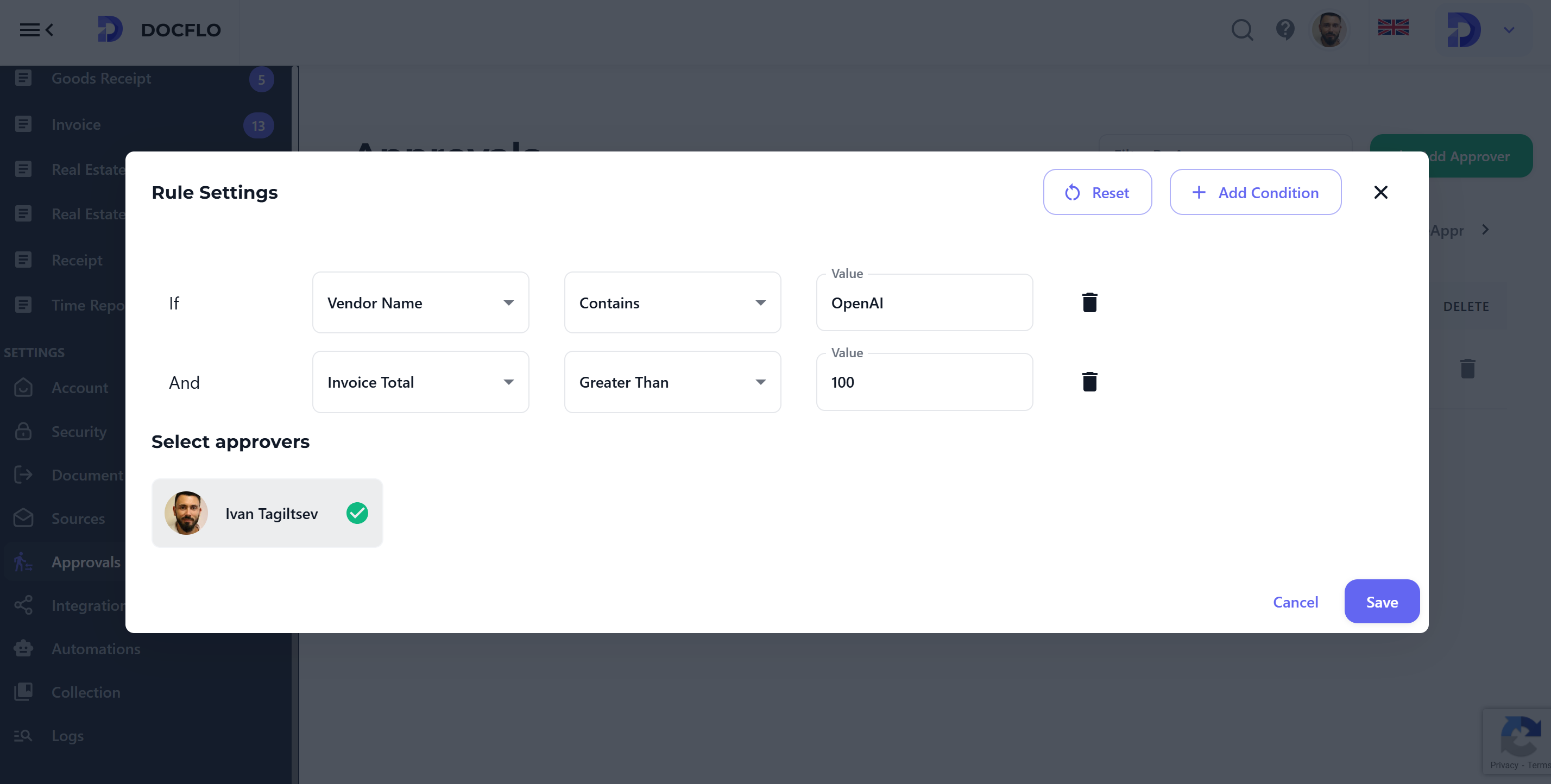Delete the Vendor Name condition with trash icon
Image resolution: width=1551 pixels, height=784 pixels.
(1090, 302)
